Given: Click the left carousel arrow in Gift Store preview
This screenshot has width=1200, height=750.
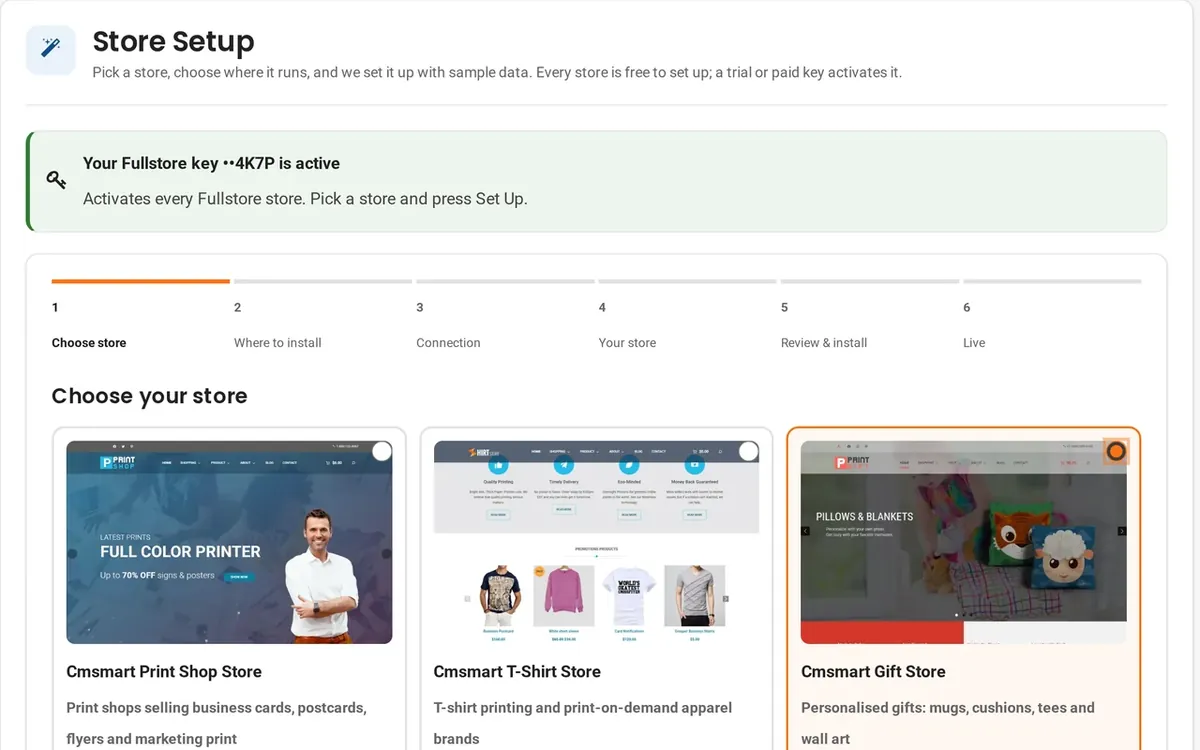Looking at the screenshot, I should point(806,531).
